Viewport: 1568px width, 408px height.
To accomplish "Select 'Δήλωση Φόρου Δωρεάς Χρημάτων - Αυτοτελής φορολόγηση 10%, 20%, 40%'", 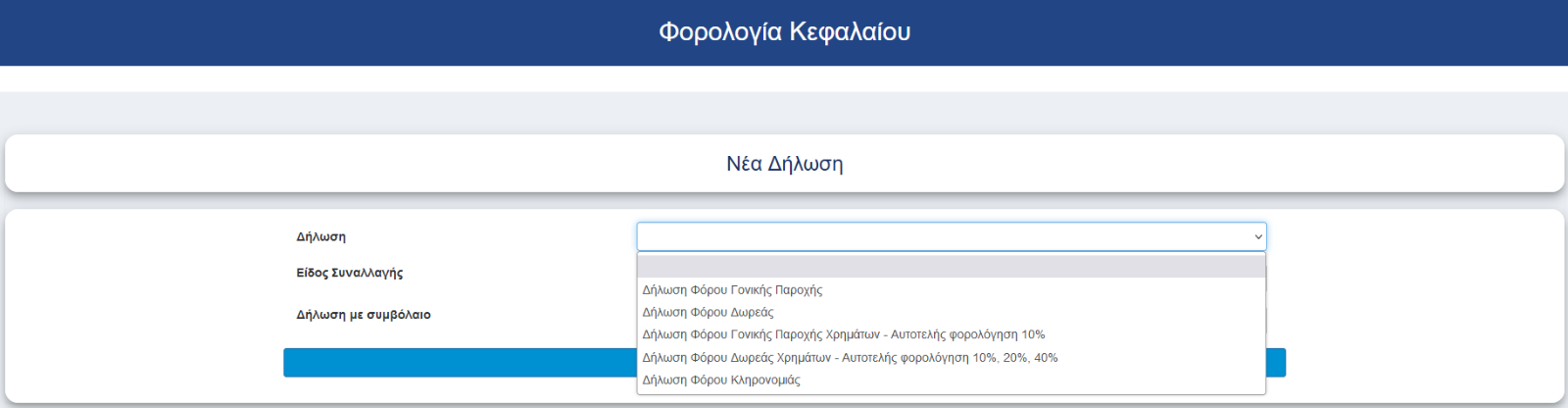I will pyautogui.click(x=952, y=358).
